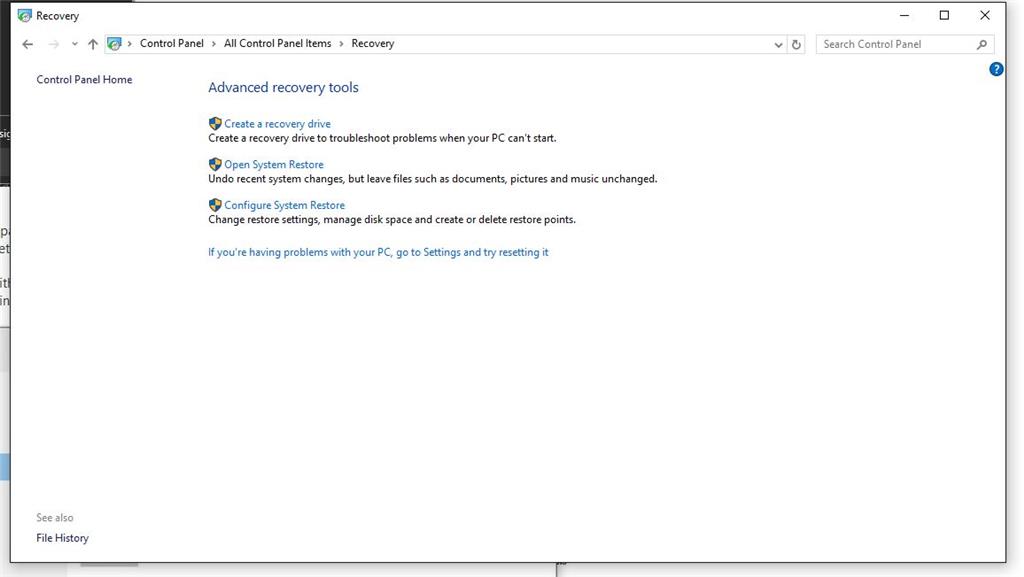Click the shield icon beside Open System Restore
The height and width of the screenshot is (577, 1024).
coord(215,164)
